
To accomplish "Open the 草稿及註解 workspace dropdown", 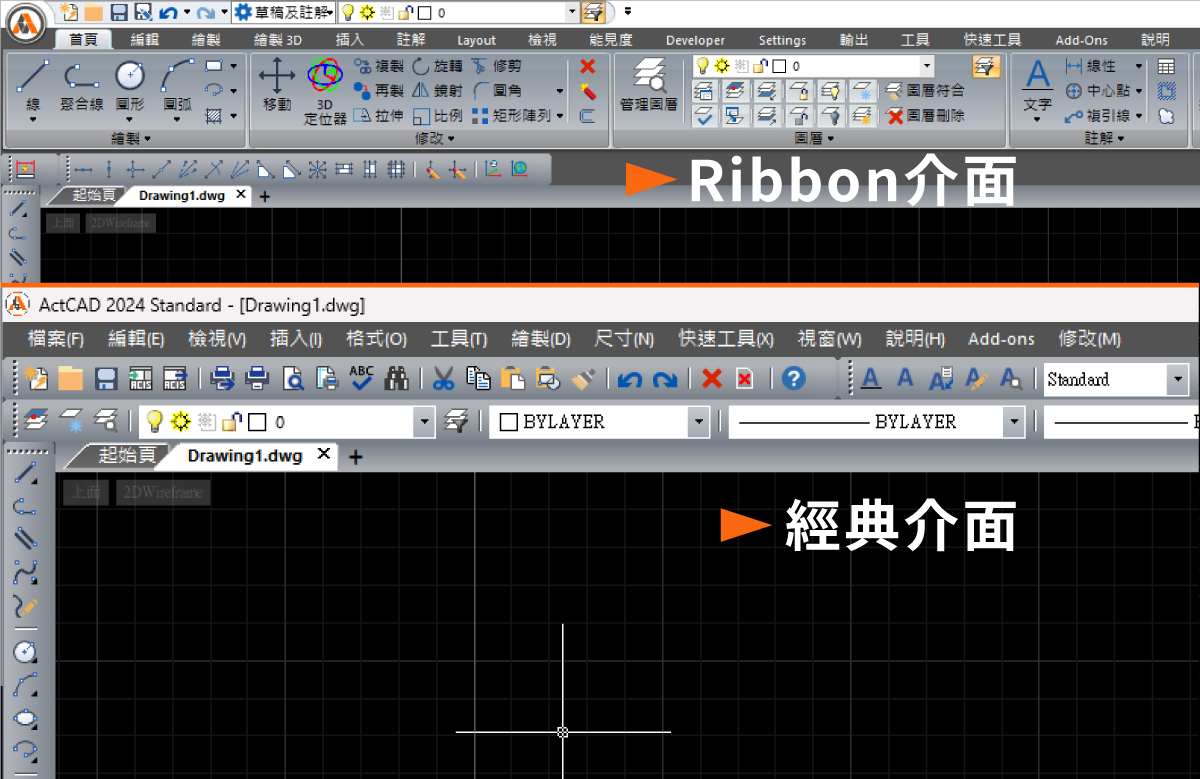I will [284, 12].
